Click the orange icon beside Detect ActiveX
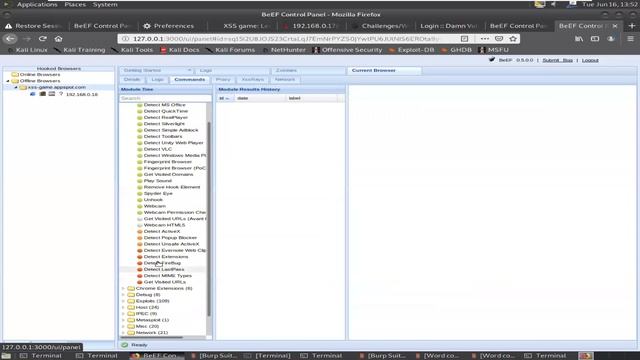This screenshot has width=640, height=360. [140, 231]
